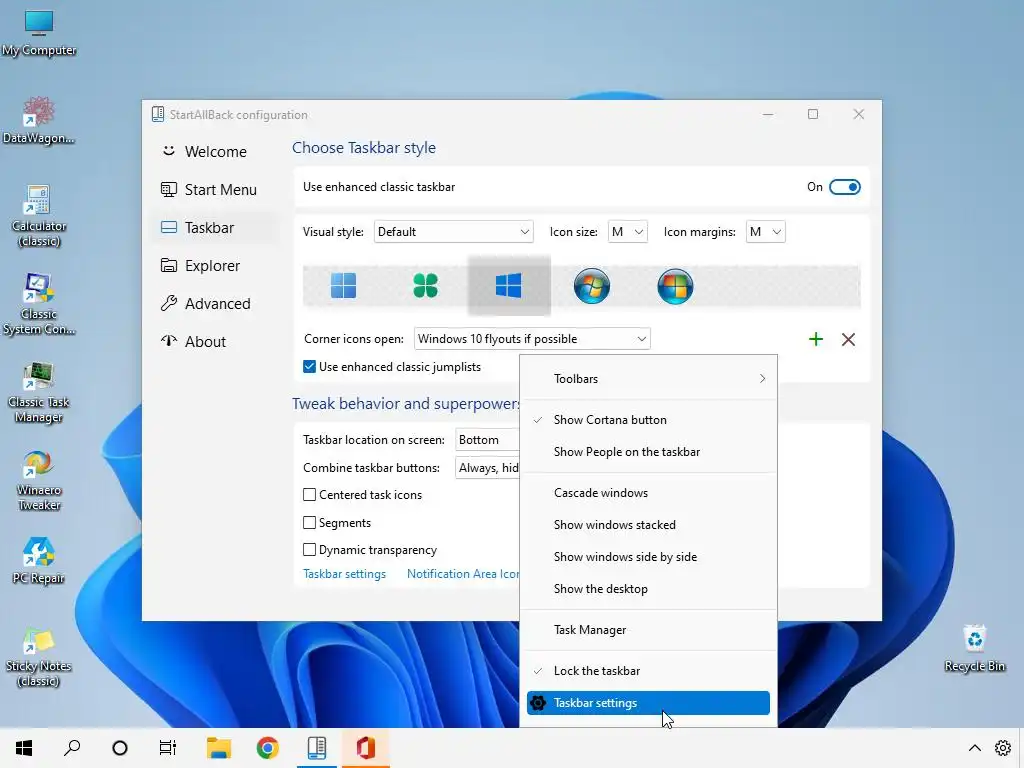The width and height of the screenshot is (1024, 768).
Task: Open Microsoft Office from the taskbar
Action: [366, 748]
